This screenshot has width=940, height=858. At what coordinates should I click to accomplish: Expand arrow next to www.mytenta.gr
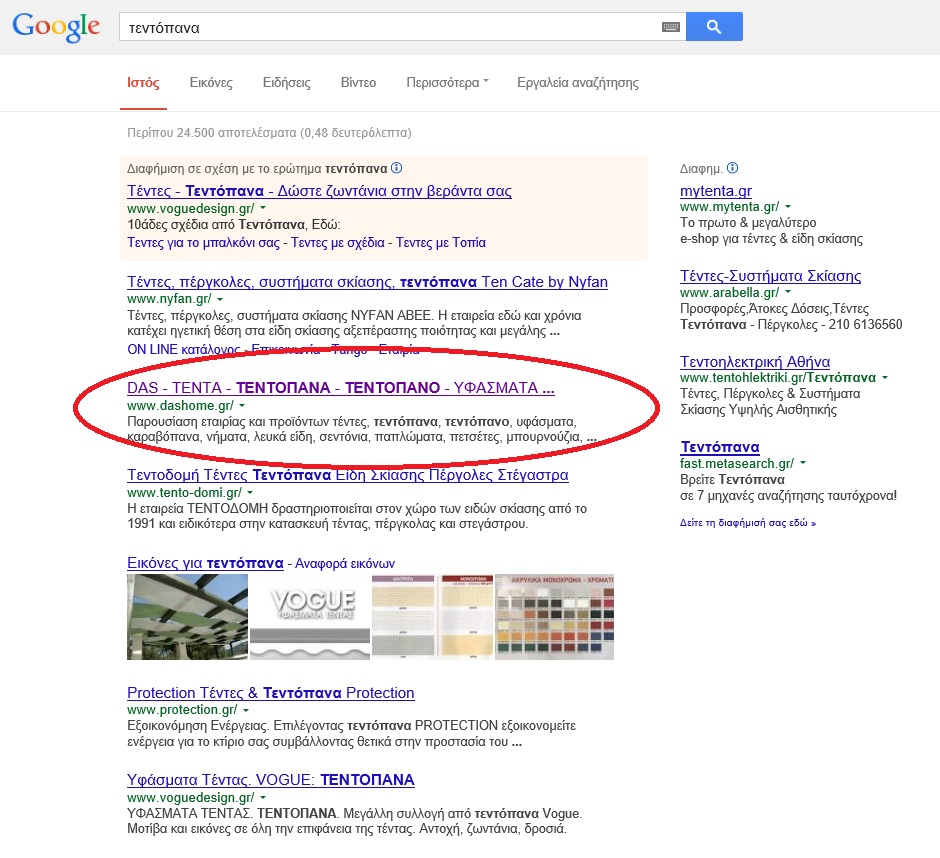[788, 206]
